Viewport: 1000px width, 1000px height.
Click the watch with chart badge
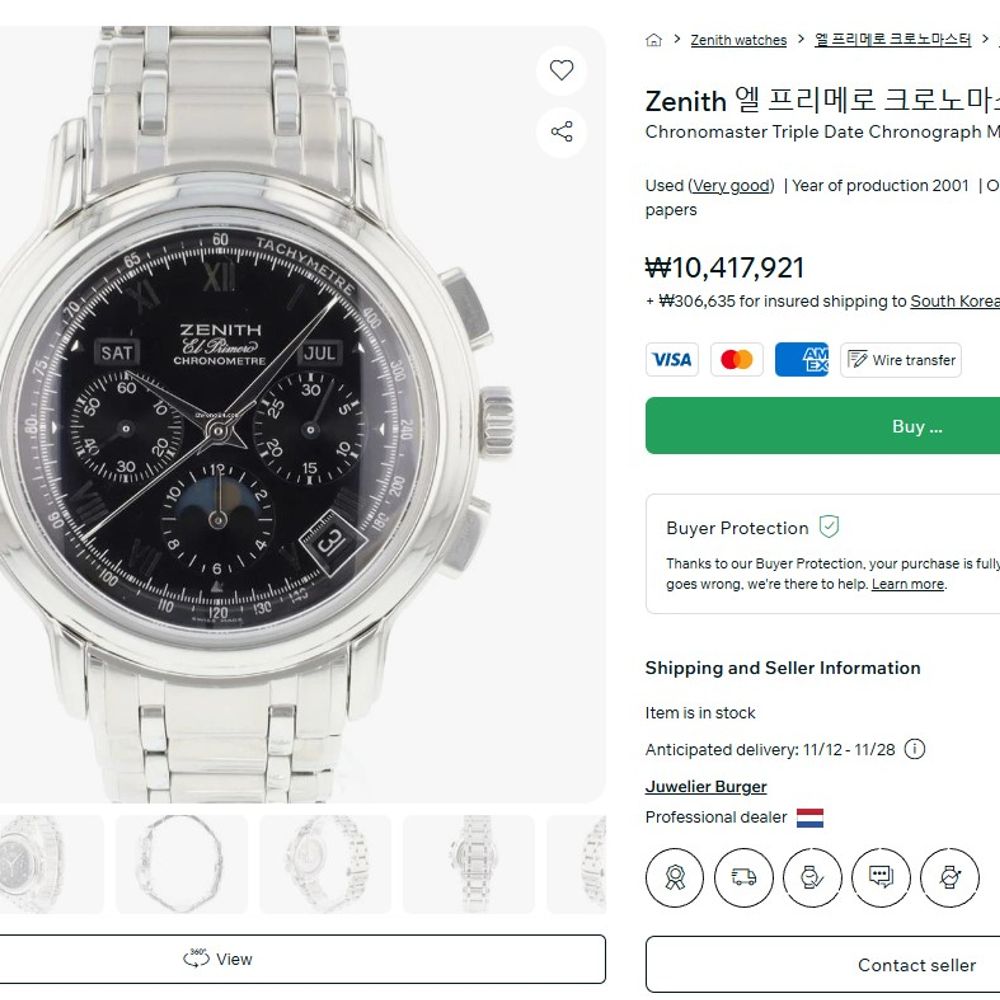949,877
